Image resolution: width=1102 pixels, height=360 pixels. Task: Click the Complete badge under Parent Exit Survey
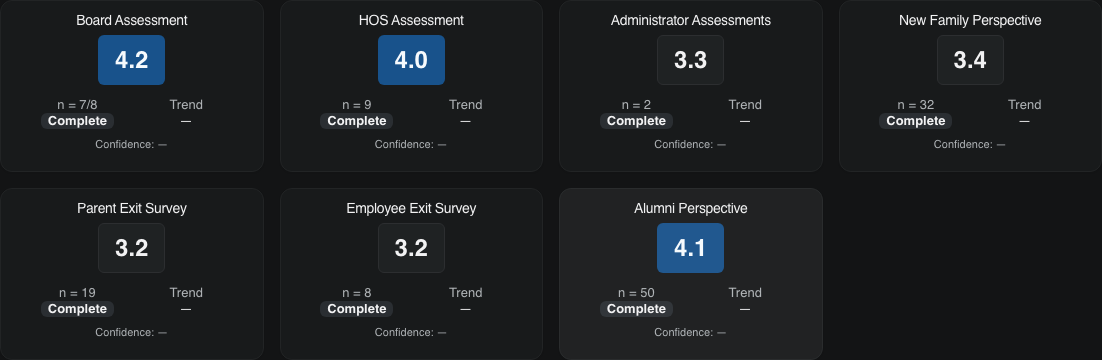click(x=77, y=309)
